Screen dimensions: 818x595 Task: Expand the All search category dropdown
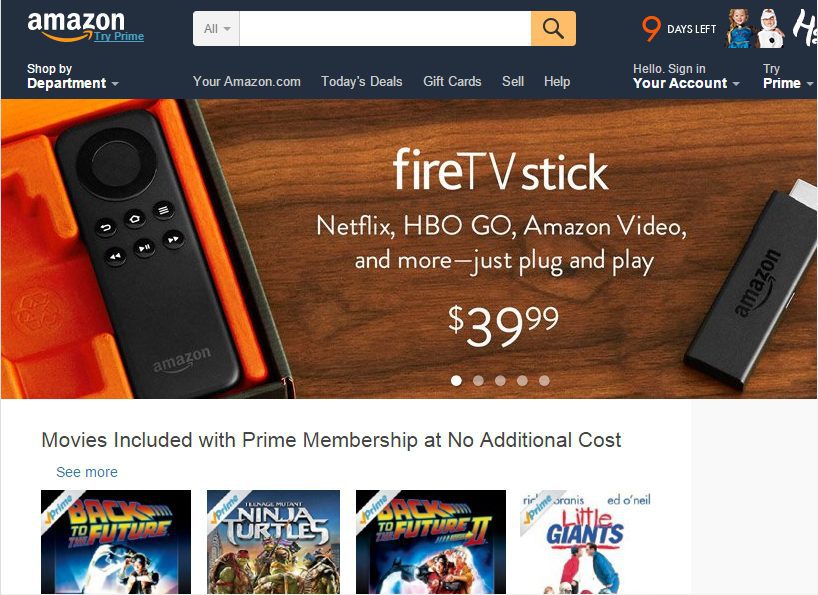(x=216, y=29)
